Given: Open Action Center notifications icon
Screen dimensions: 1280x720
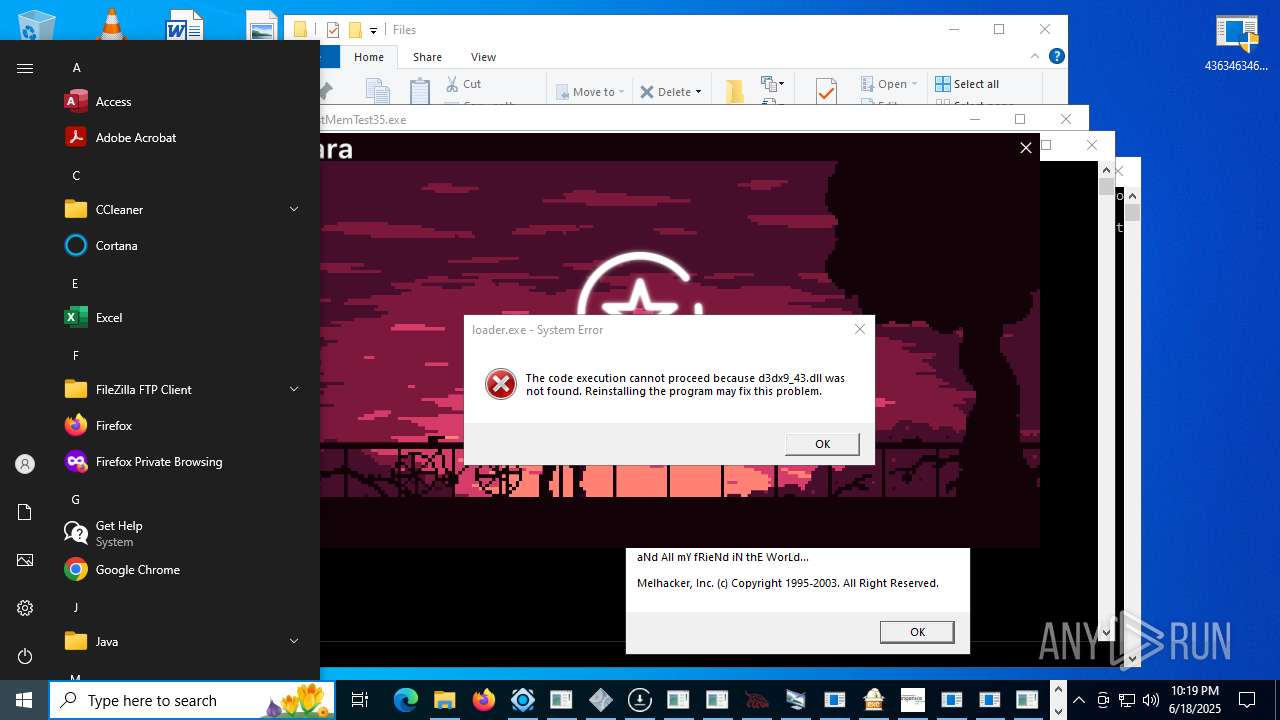Looking at the screenshot, I should (1247, 700).
